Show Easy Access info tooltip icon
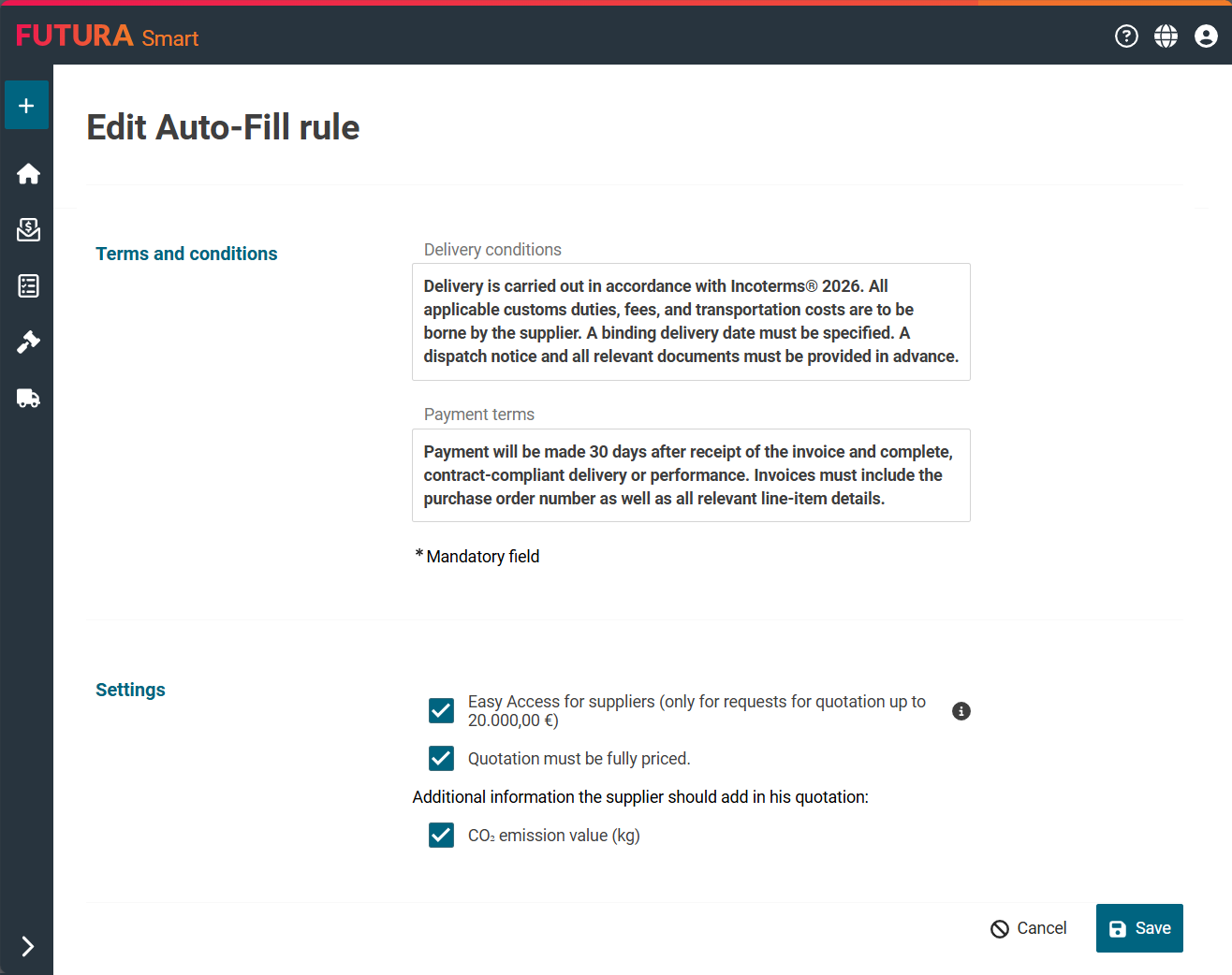The width and height of the screenshot is (1232, 975). [961, 711]
